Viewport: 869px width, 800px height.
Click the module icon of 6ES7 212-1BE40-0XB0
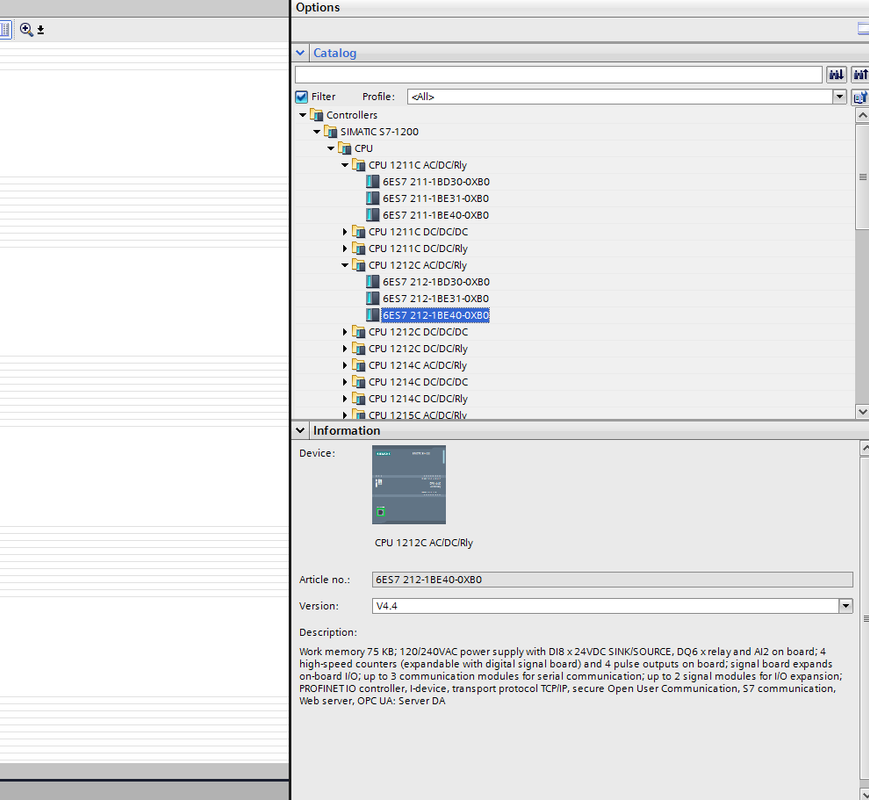click(x=373, y=315)
